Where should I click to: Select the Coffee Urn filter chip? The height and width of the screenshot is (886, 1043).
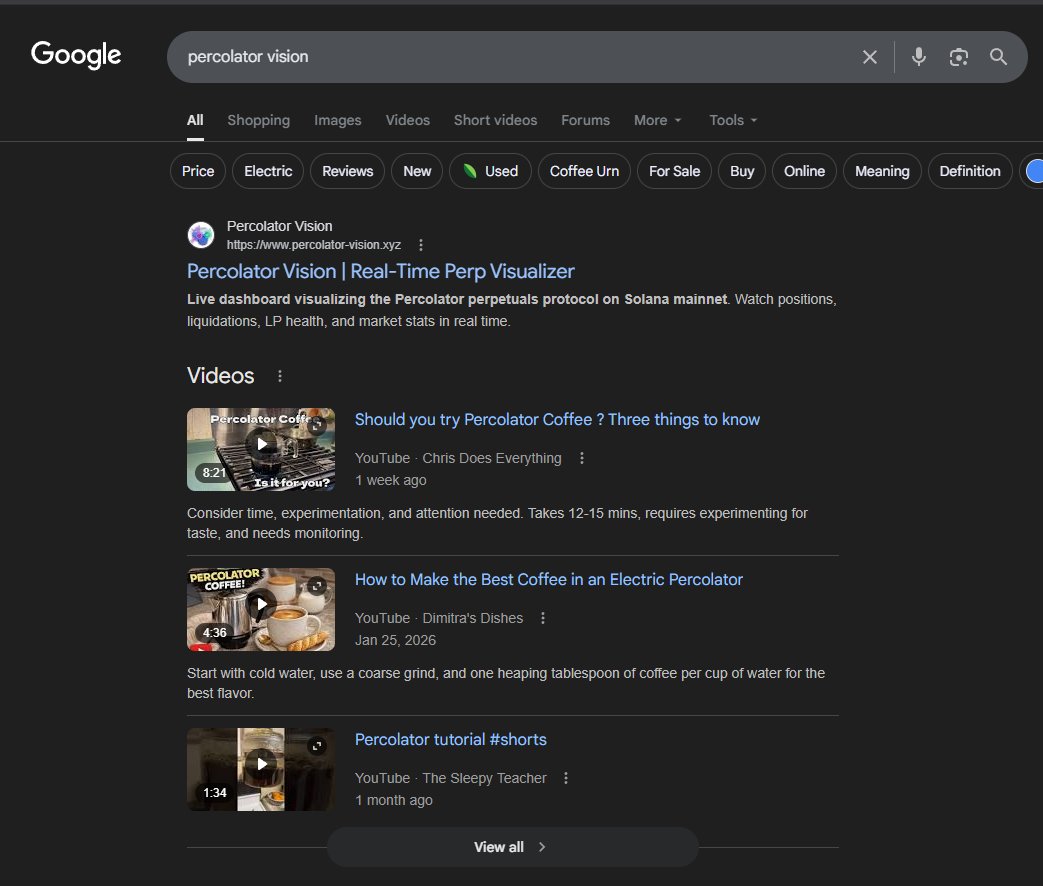584,172
